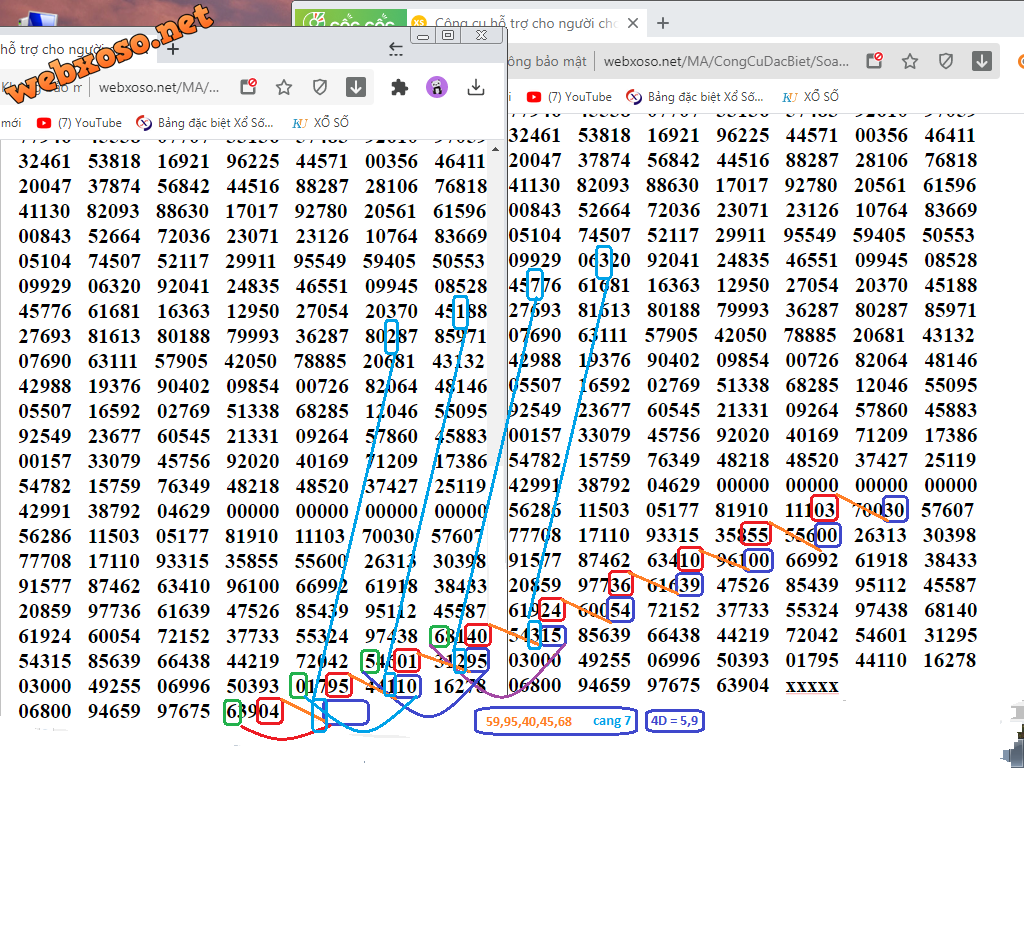This screenshot has width=1036, height=952.
Task: Click dark download arrow in front window address bar
Action: [356, 88]
